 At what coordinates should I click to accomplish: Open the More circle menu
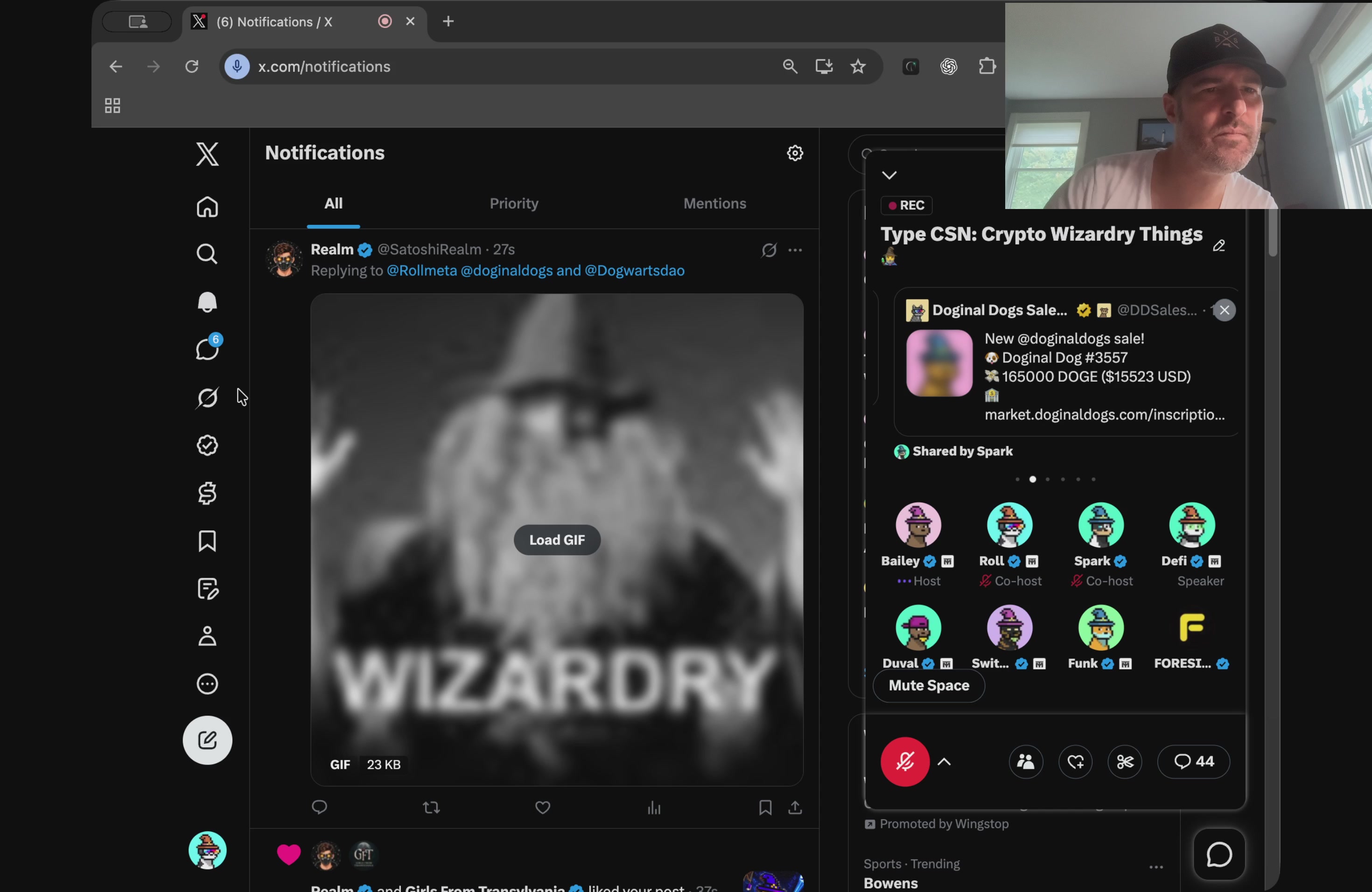(x=207, y=684)
